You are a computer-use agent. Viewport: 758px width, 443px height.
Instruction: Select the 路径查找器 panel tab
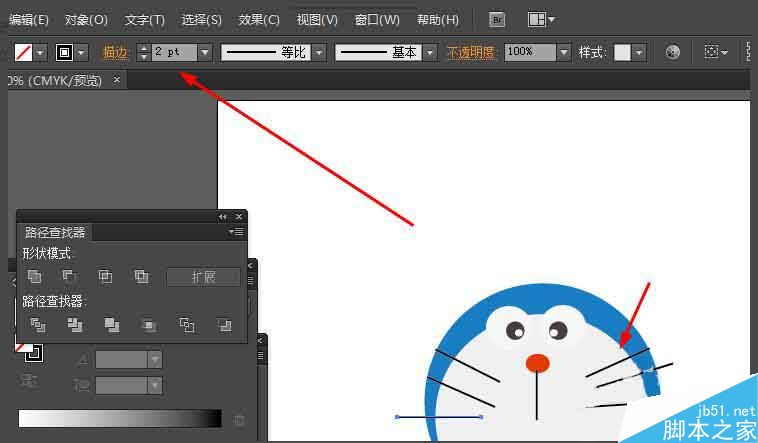55,233
